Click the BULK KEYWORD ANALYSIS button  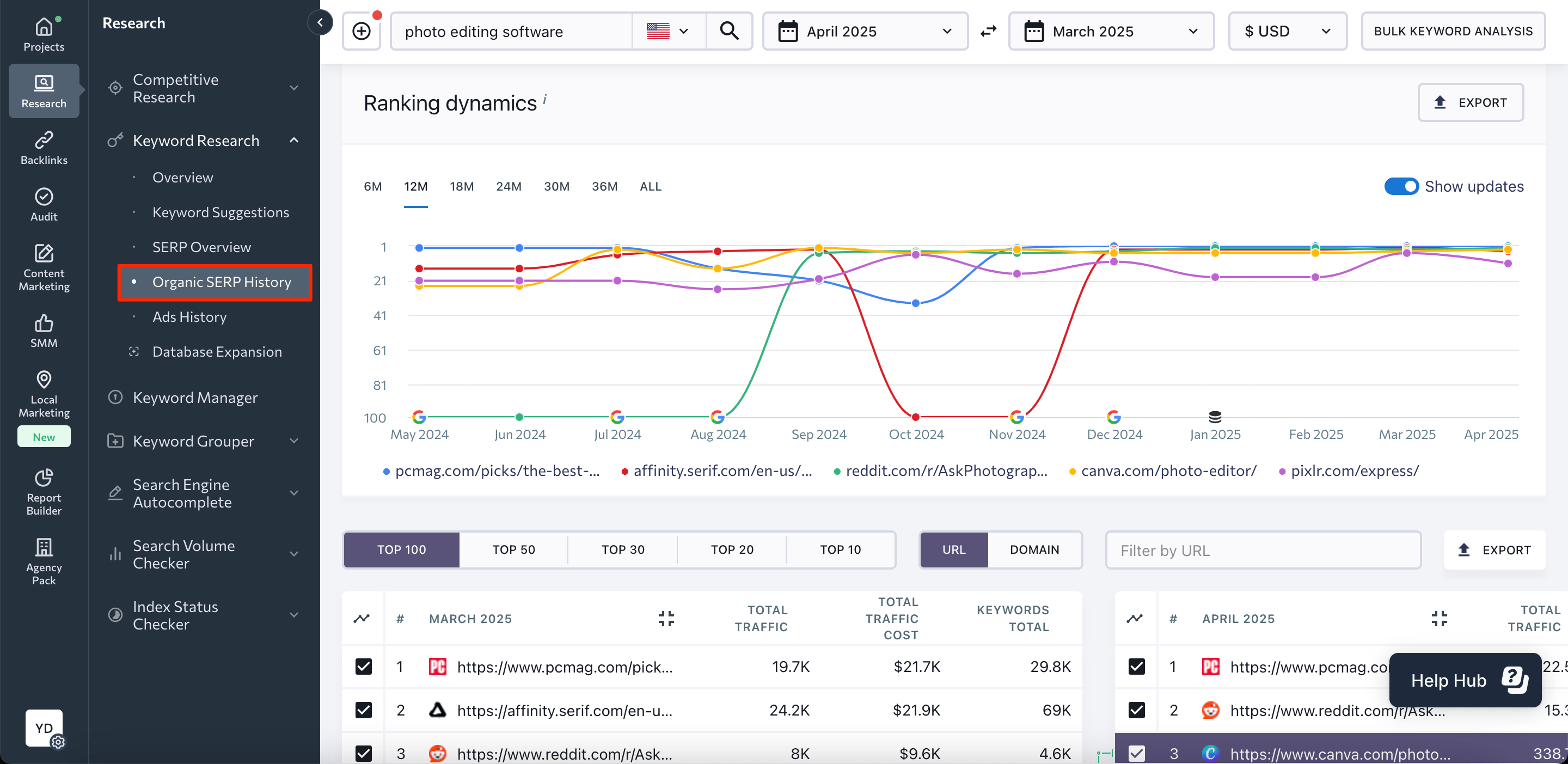click(x=1453, y=31)
